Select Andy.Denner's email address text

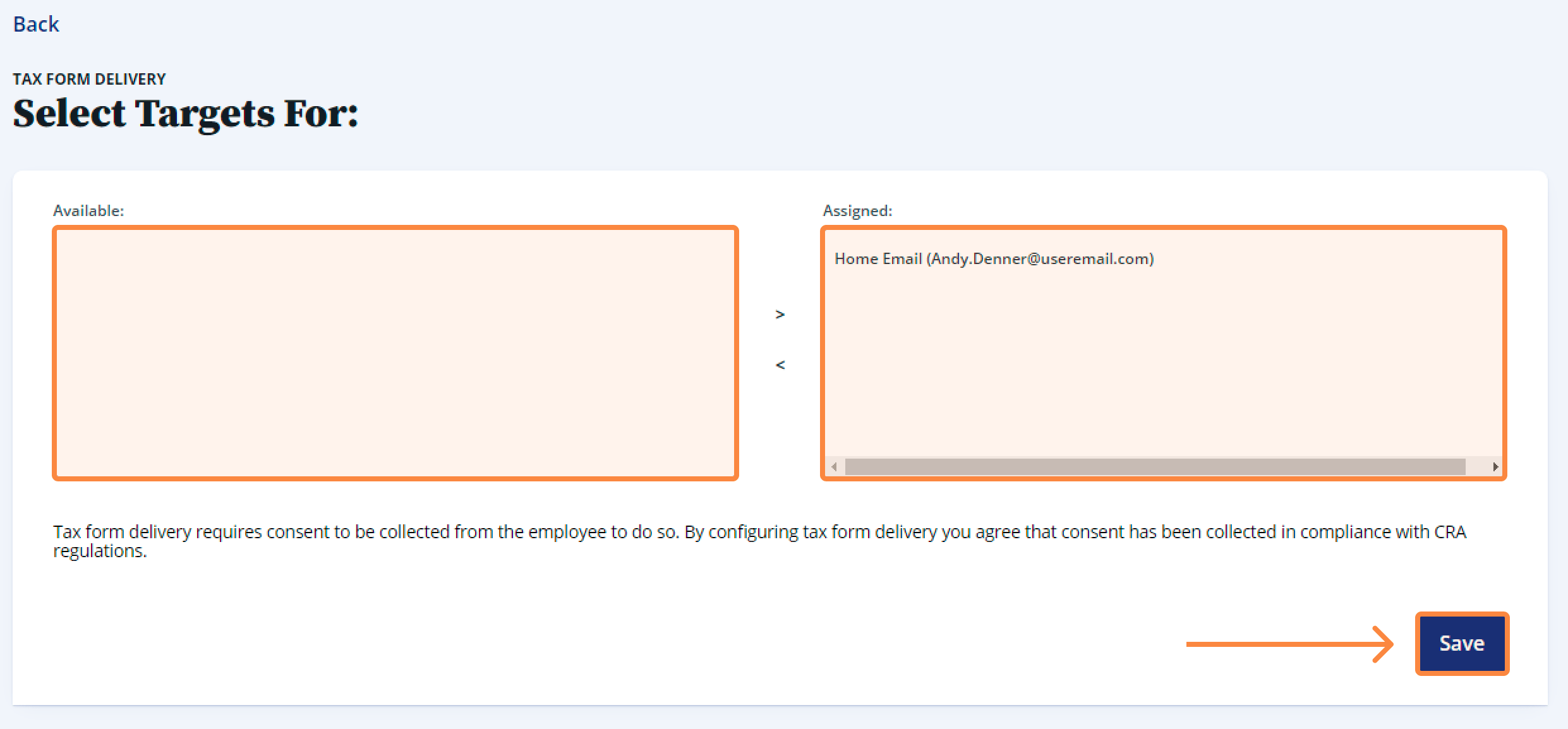1039,258
